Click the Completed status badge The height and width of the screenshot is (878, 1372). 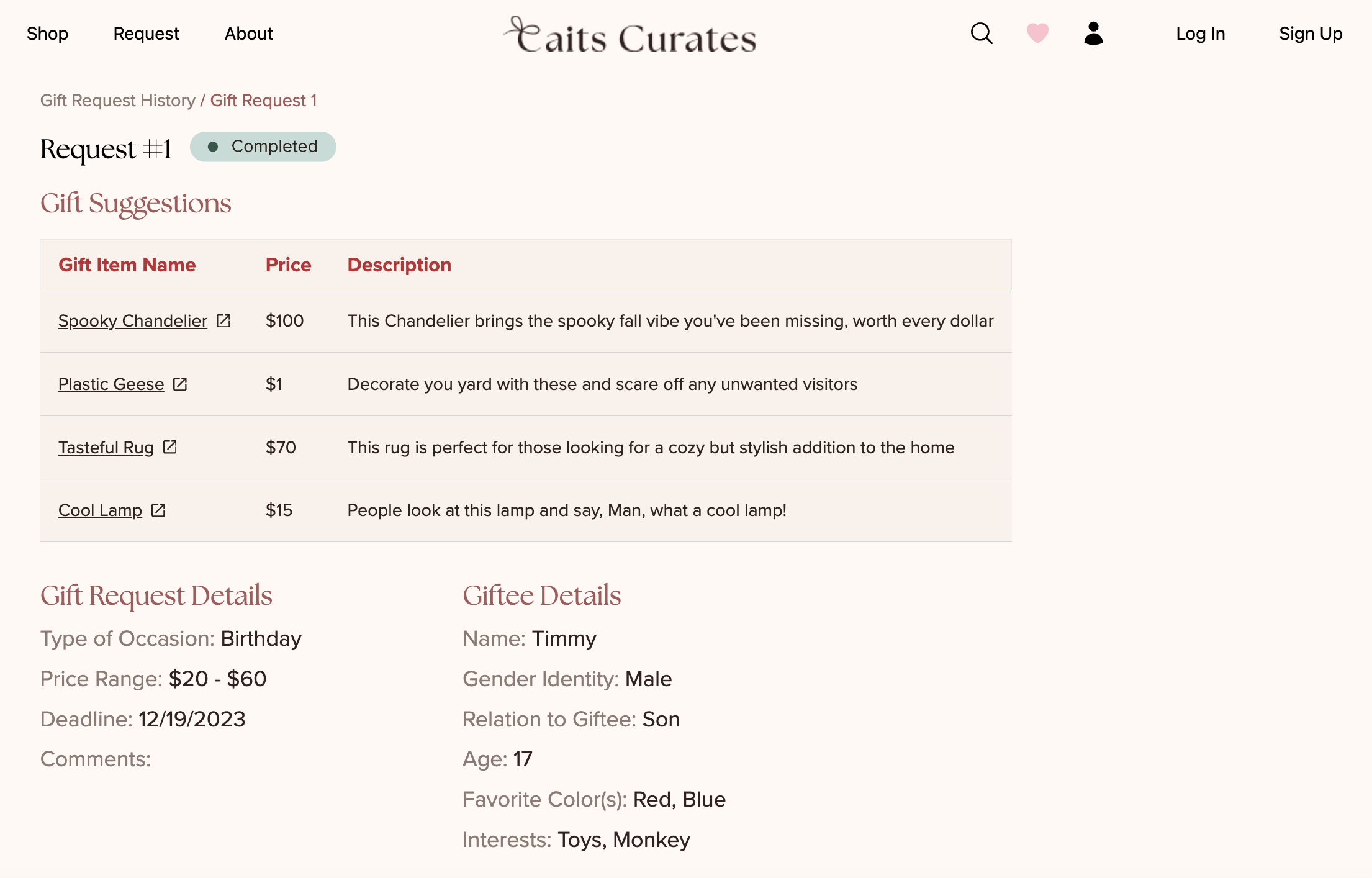coord(263,147)
